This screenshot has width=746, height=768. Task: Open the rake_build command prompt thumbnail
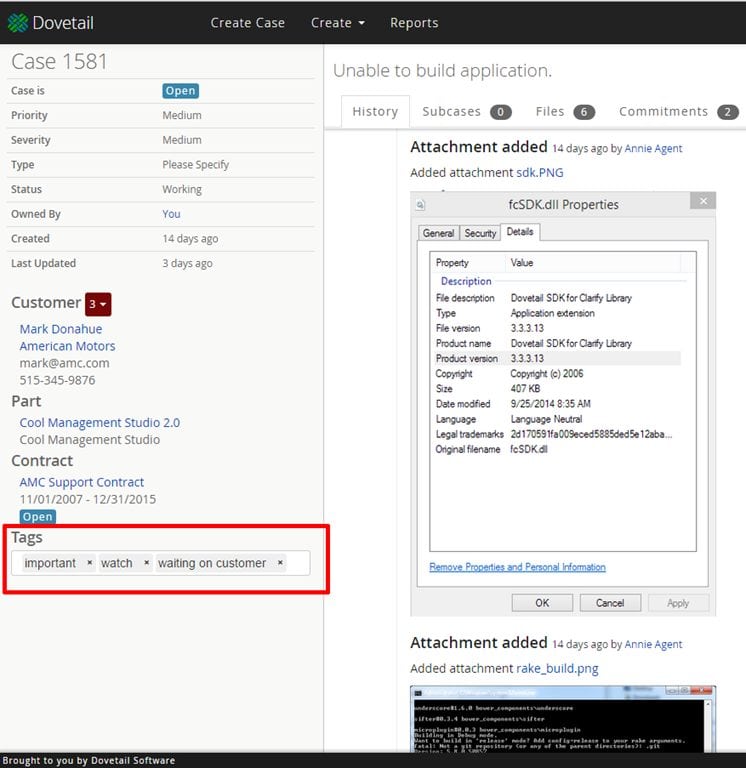point(563,719)
